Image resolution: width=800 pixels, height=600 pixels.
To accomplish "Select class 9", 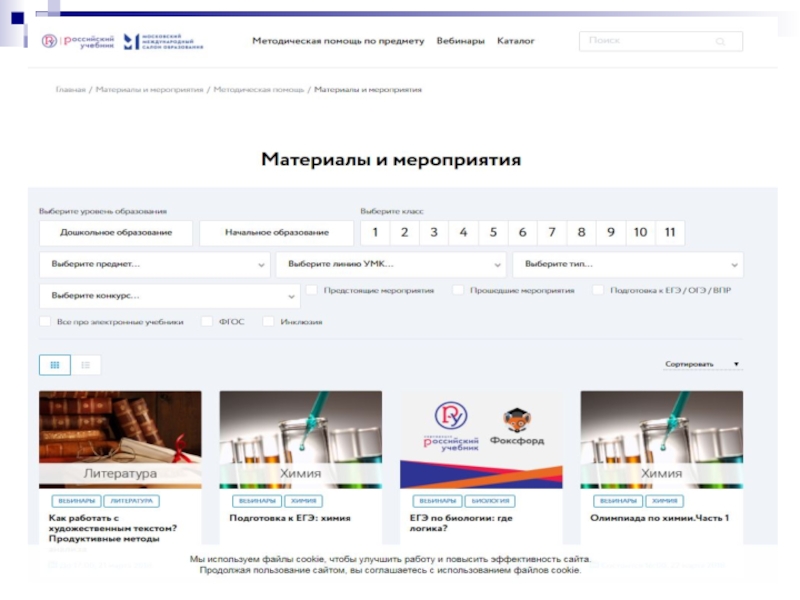I will click(611, 233).
